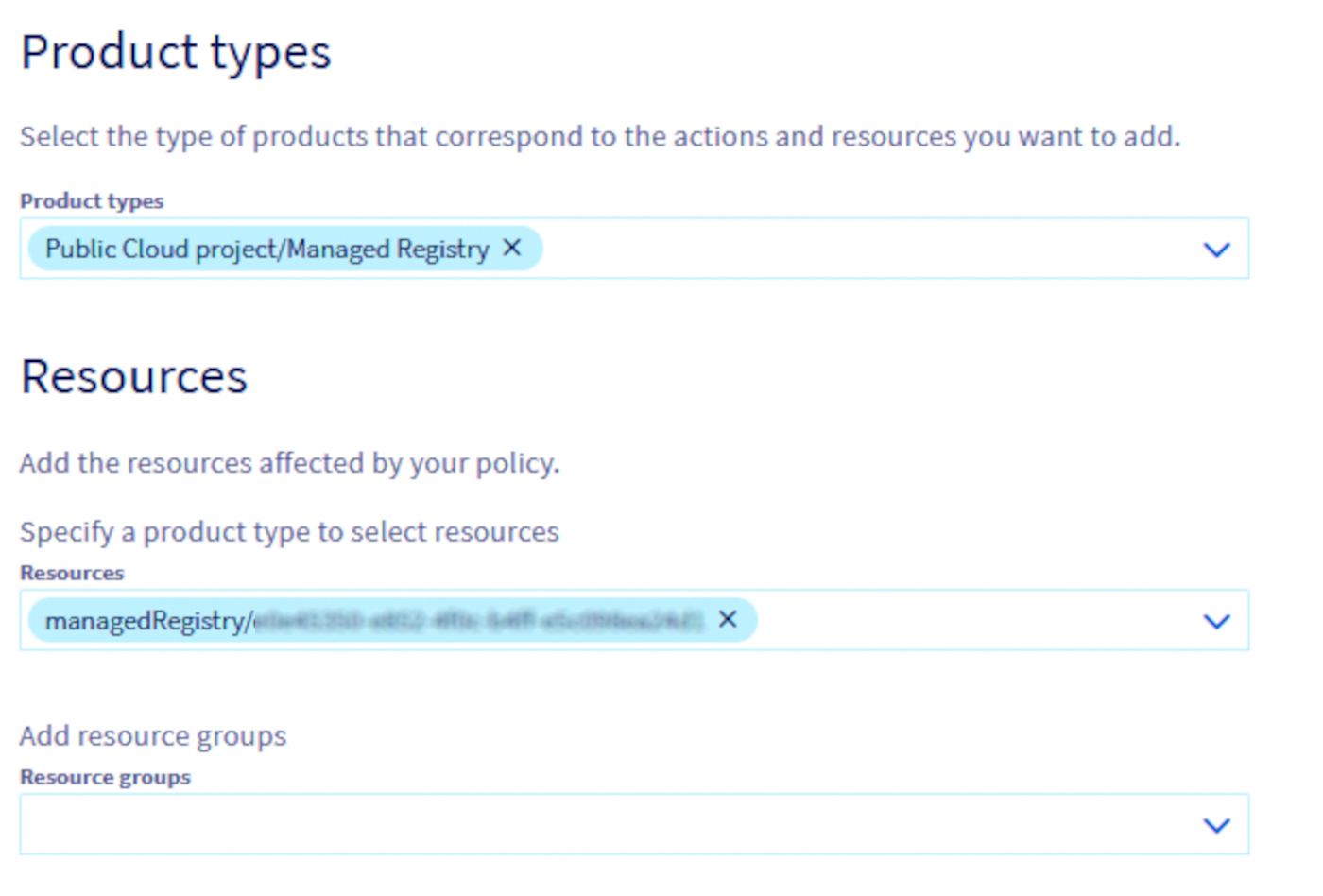Click the chevron on the Resources field
The image size is (1323, 896).
click(x=1217, y=620)
